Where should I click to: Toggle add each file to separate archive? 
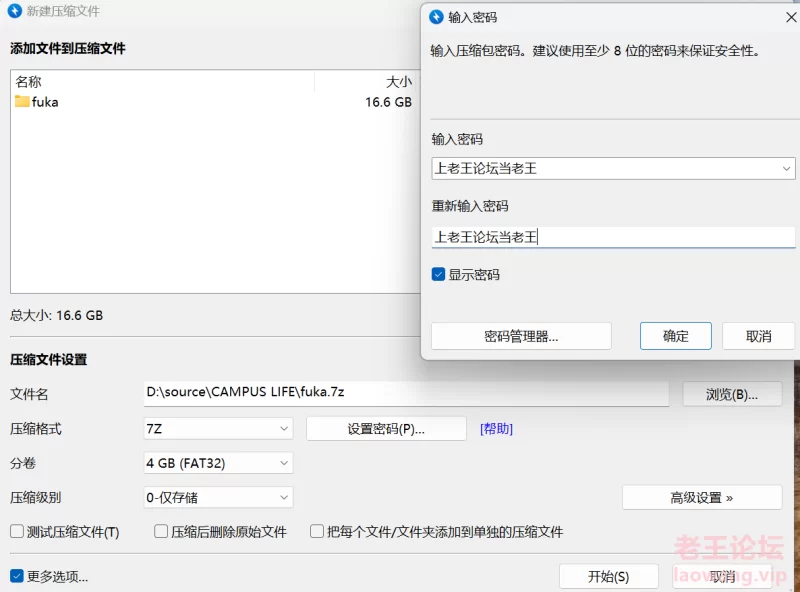coord(317,531)
